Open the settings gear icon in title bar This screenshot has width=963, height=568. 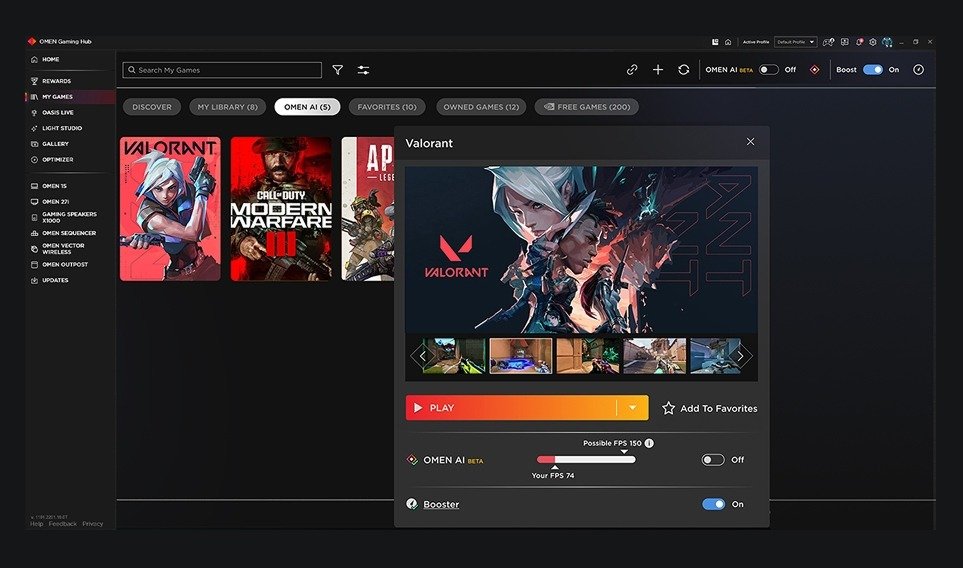click(x=873, y=42)
